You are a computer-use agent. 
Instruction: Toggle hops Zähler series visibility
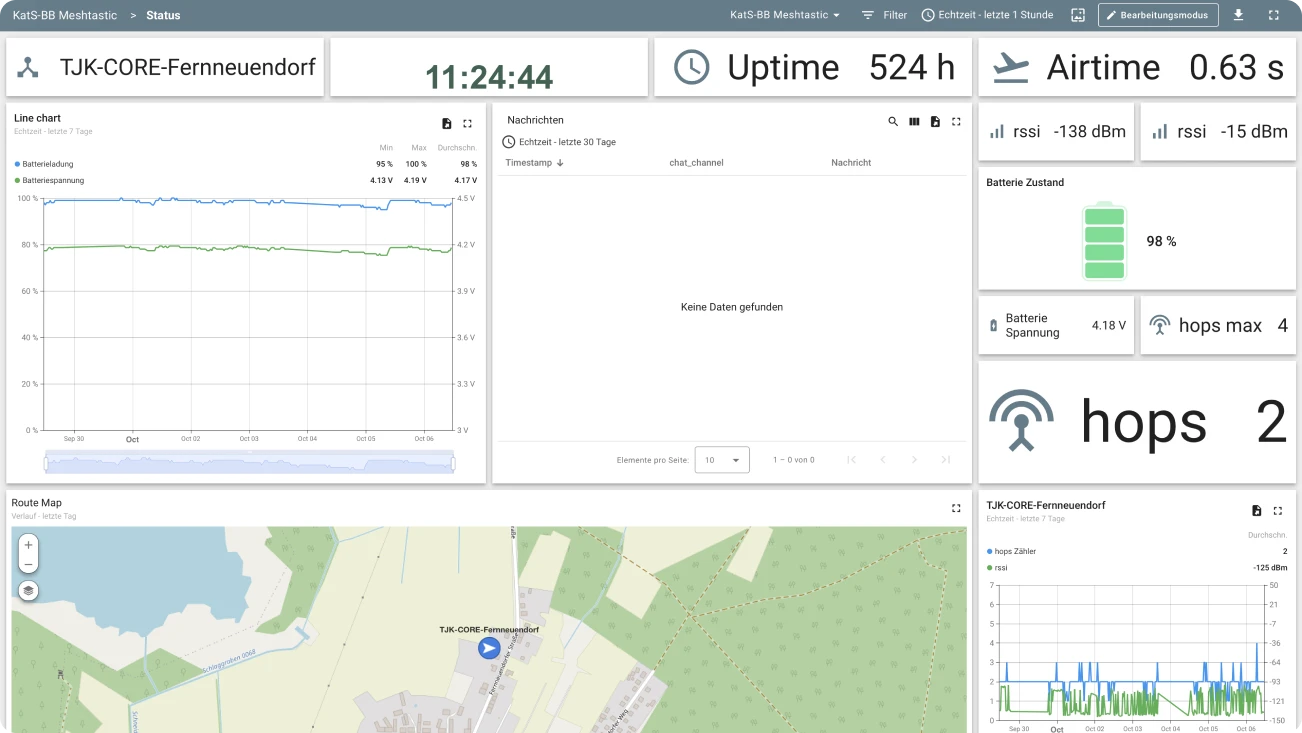coord(1014,551)
